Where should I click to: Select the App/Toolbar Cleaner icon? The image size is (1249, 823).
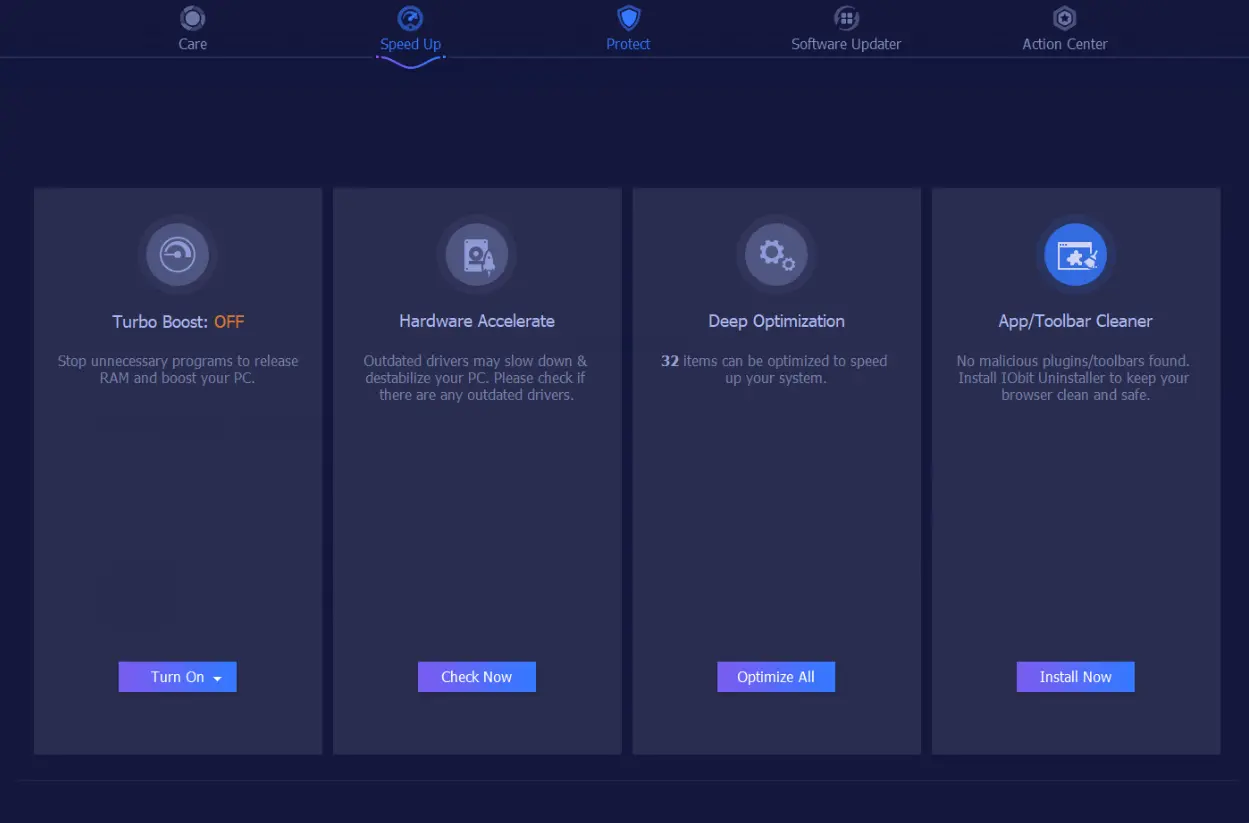(1075, 254)
